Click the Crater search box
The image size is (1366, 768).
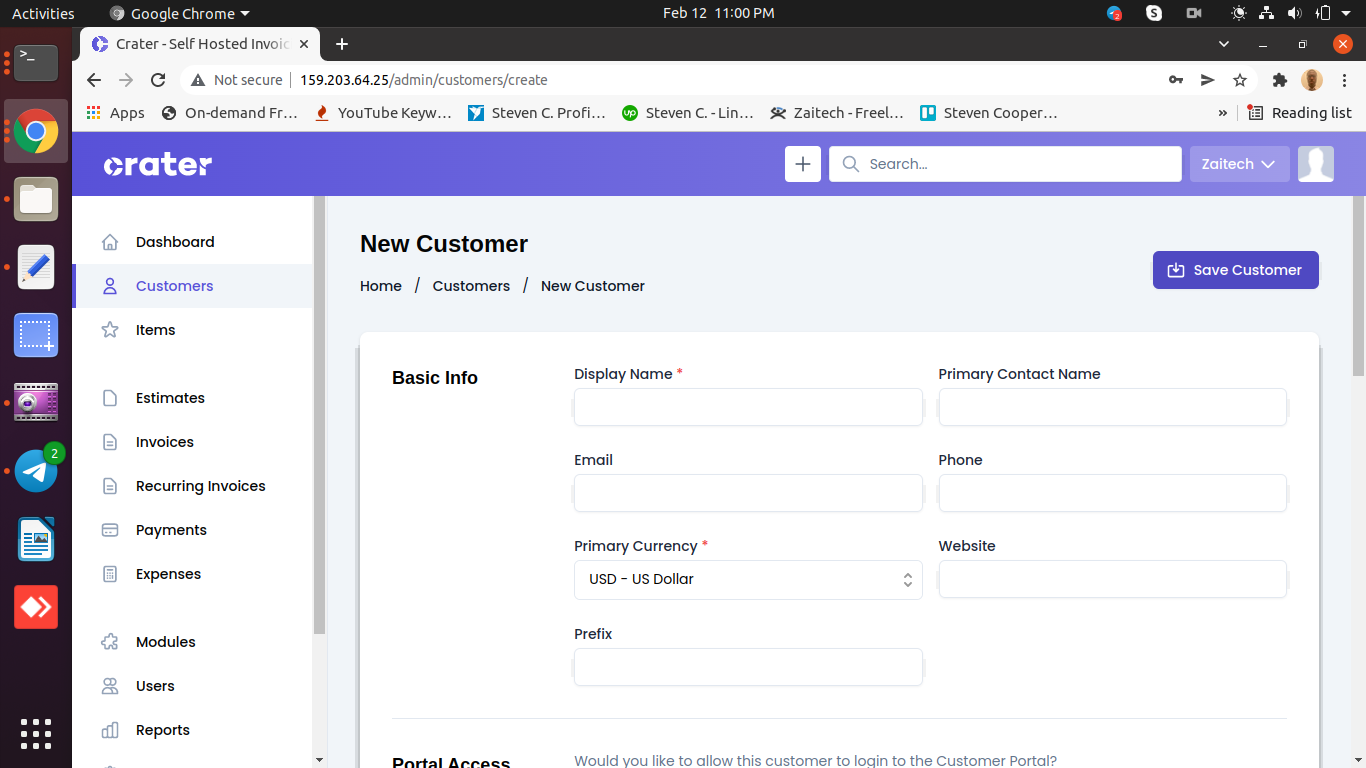[1005, 164]
